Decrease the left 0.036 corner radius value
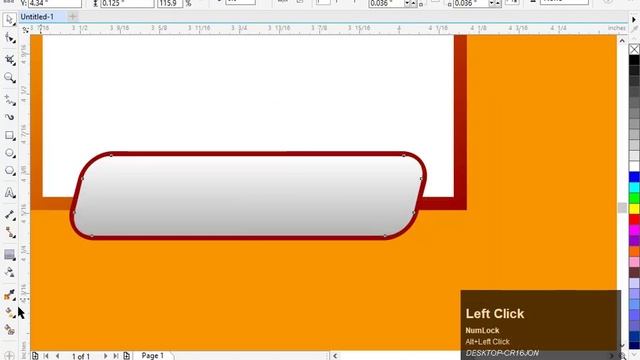 tap(407, 4)
